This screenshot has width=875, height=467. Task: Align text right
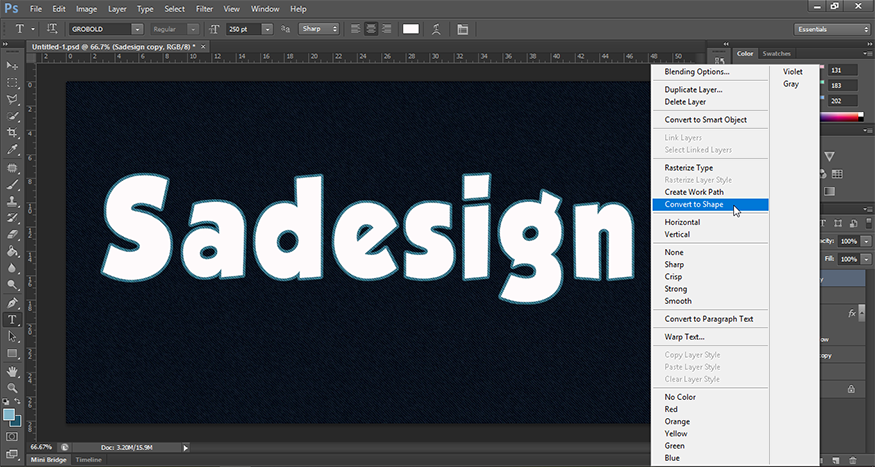pos(386,29)
